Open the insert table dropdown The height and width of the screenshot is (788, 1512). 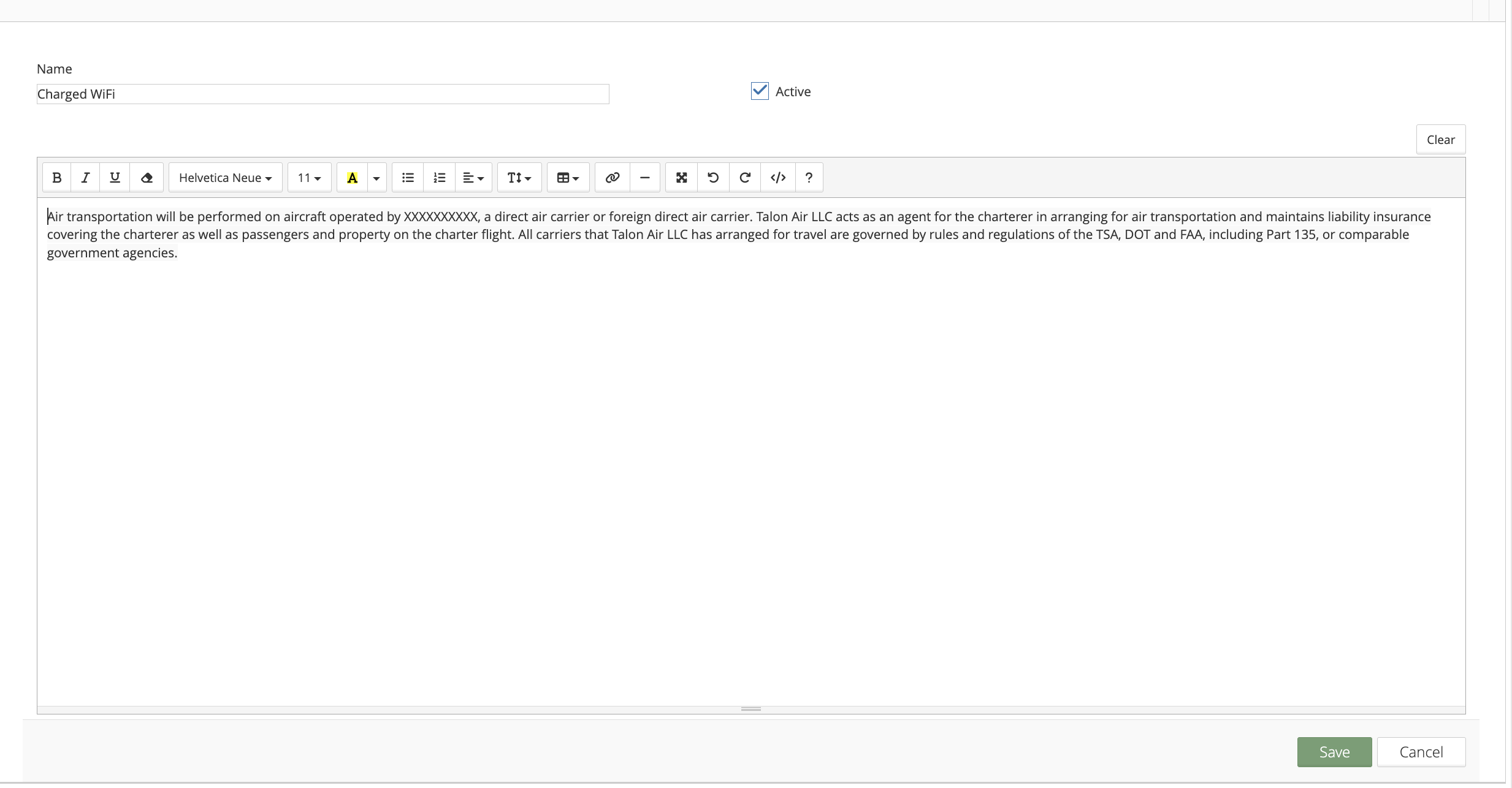point(568,178)
